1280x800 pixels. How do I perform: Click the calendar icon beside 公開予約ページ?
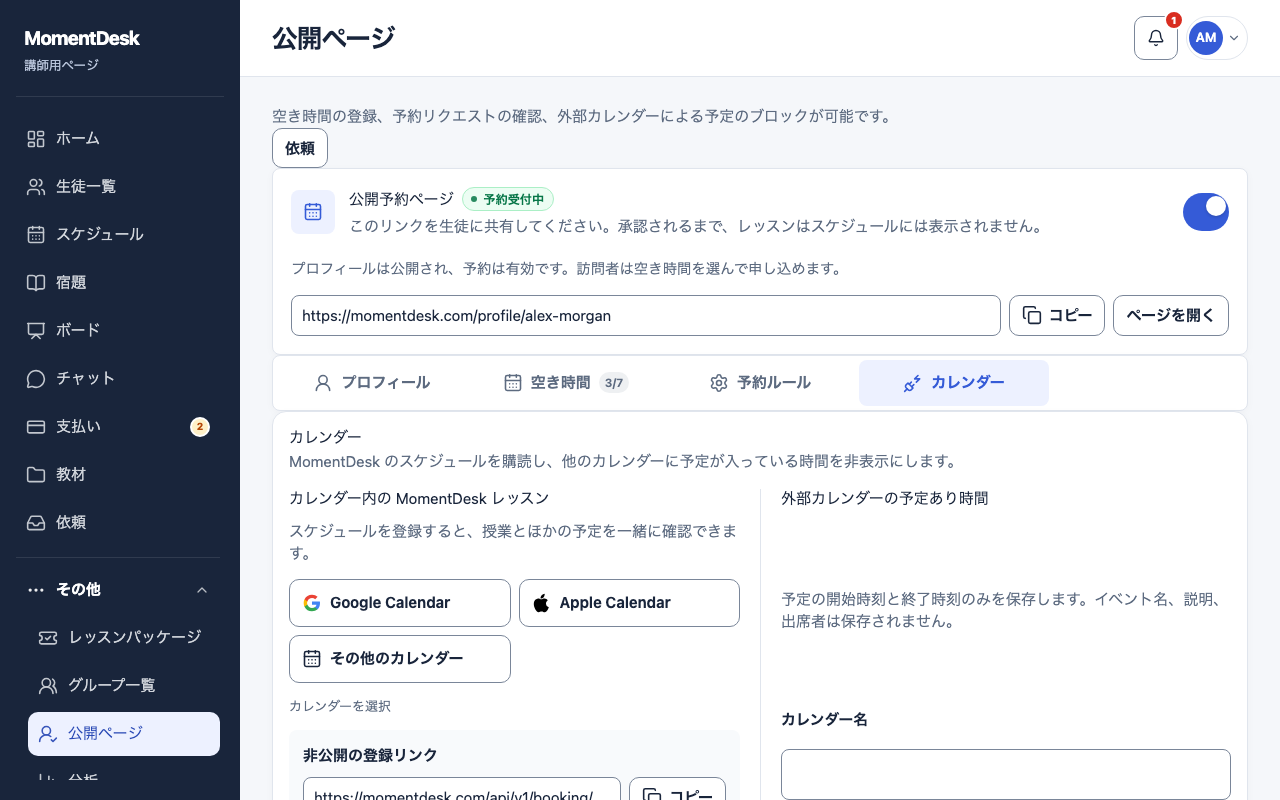(313, 212)
